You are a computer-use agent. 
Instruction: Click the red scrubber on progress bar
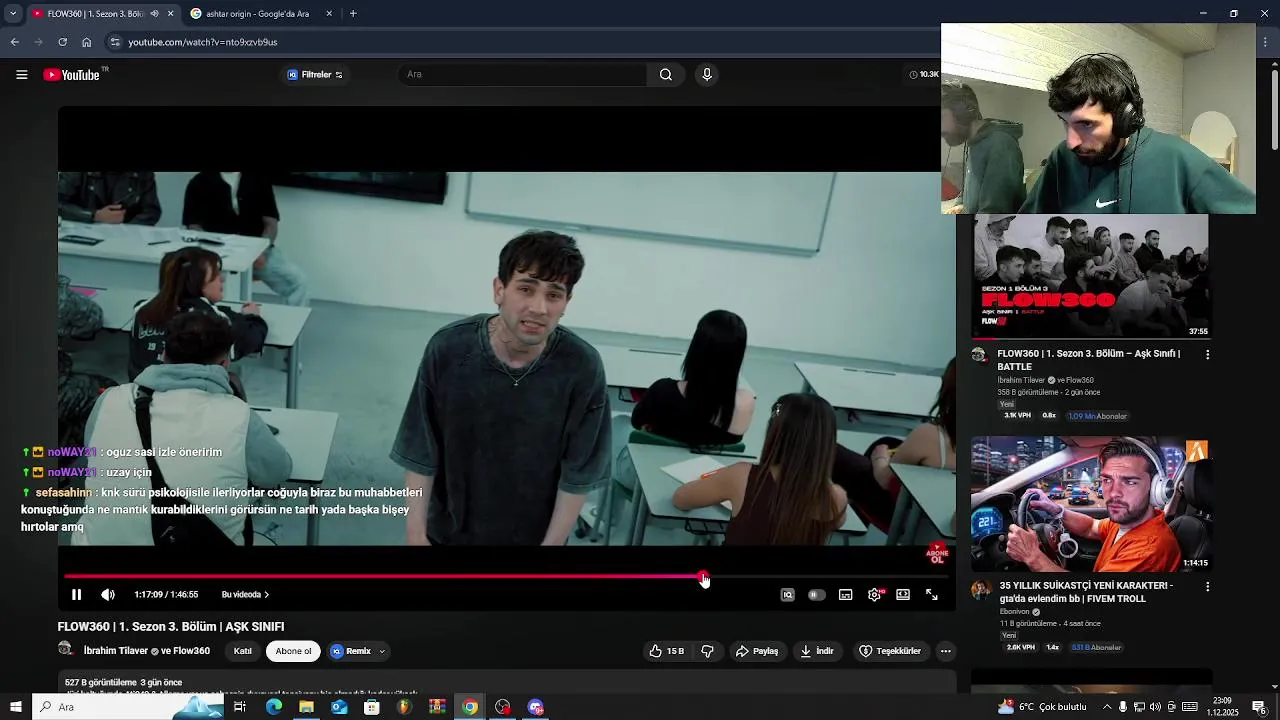[x=704, y=576]
